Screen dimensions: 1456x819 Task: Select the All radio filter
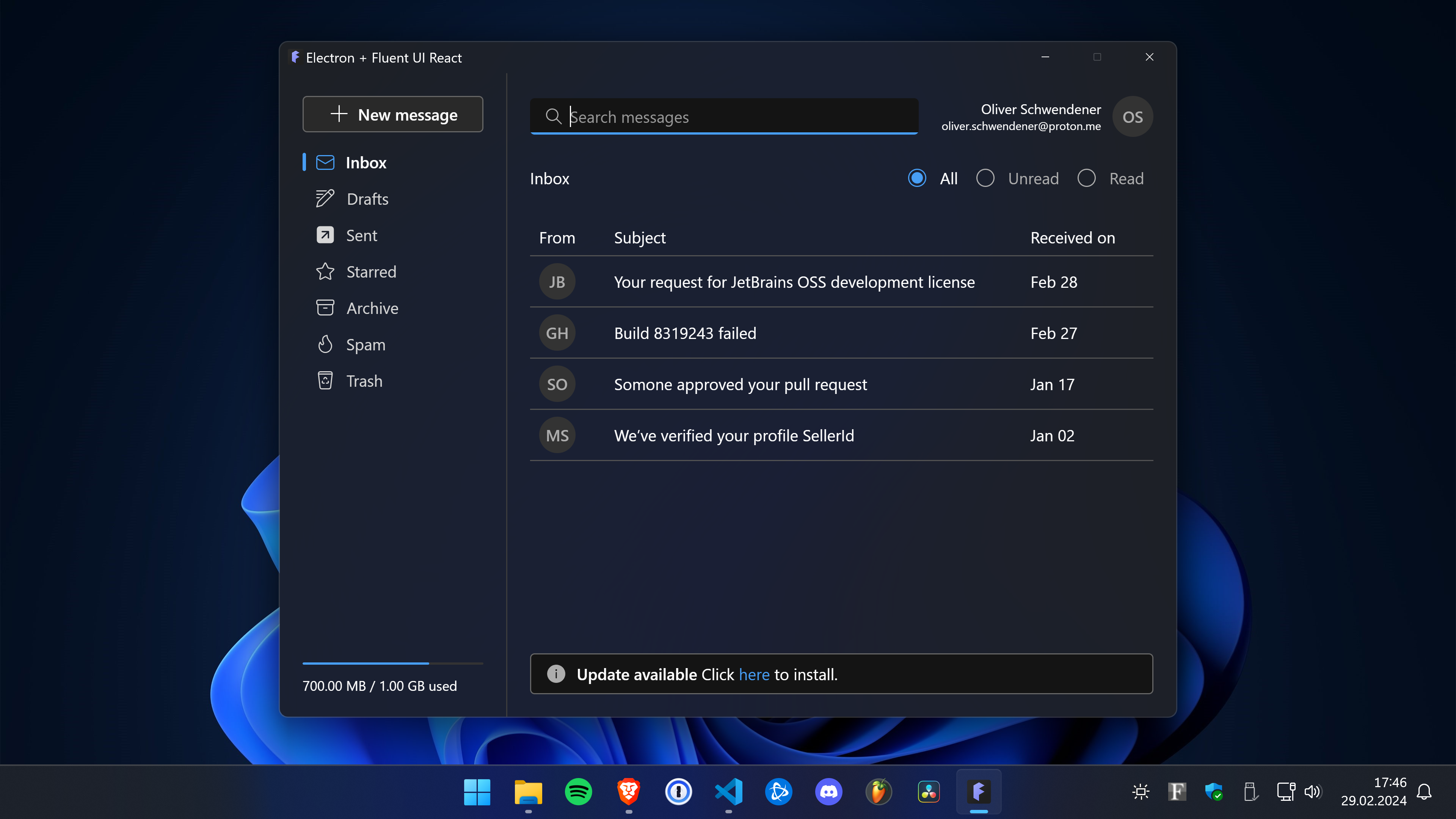917,179
